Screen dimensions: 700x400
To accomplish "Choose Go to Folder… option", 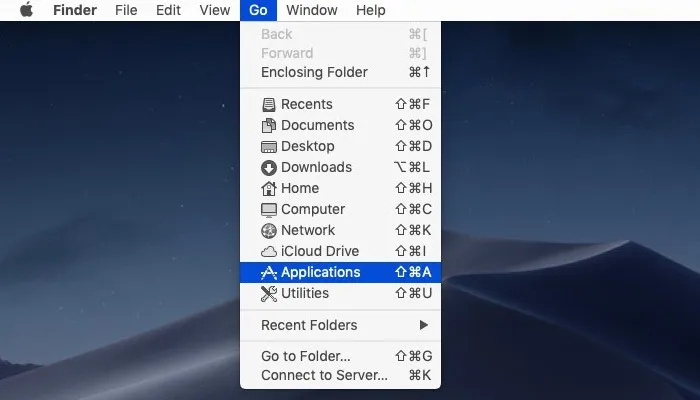I will (x=340, y=356).
